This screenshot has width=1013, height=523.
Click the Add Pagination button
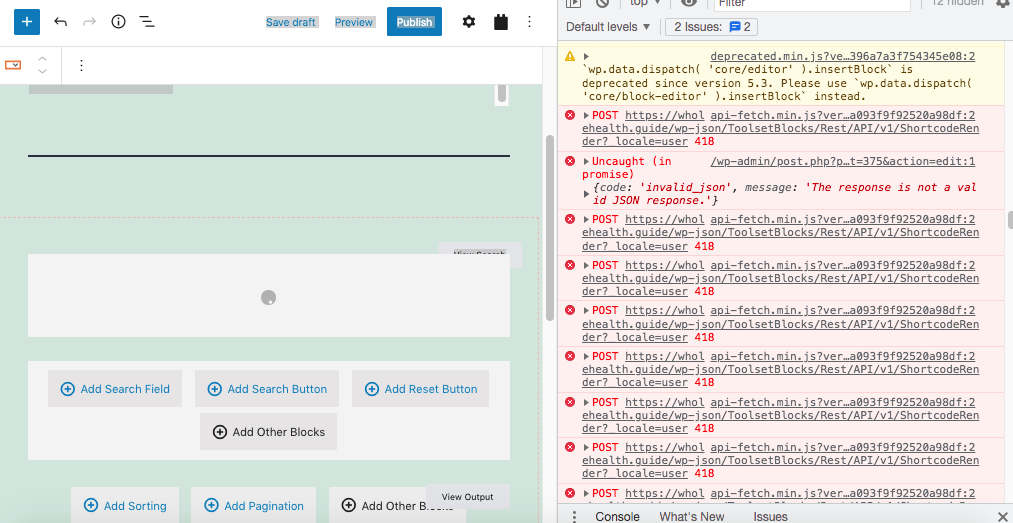[253, 506]
